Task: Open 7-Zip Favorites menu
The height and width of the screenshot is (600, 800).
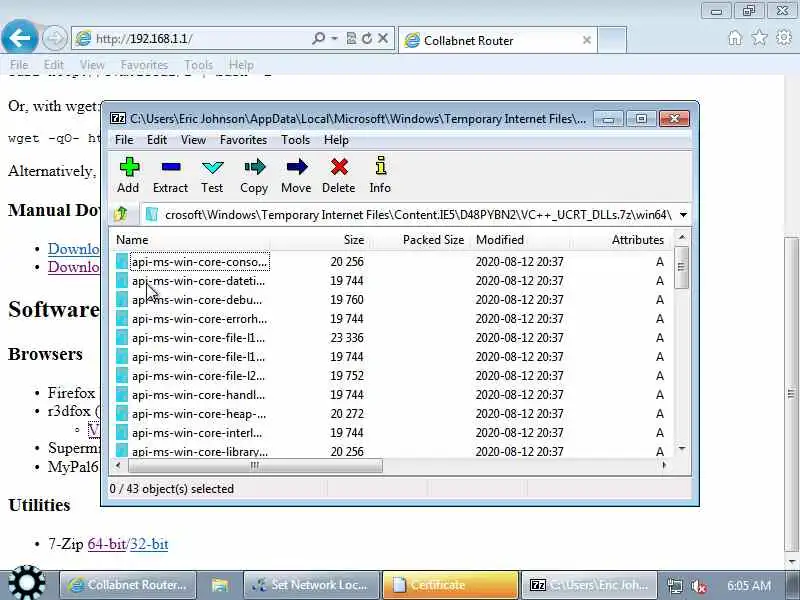Action: [243, 140]
